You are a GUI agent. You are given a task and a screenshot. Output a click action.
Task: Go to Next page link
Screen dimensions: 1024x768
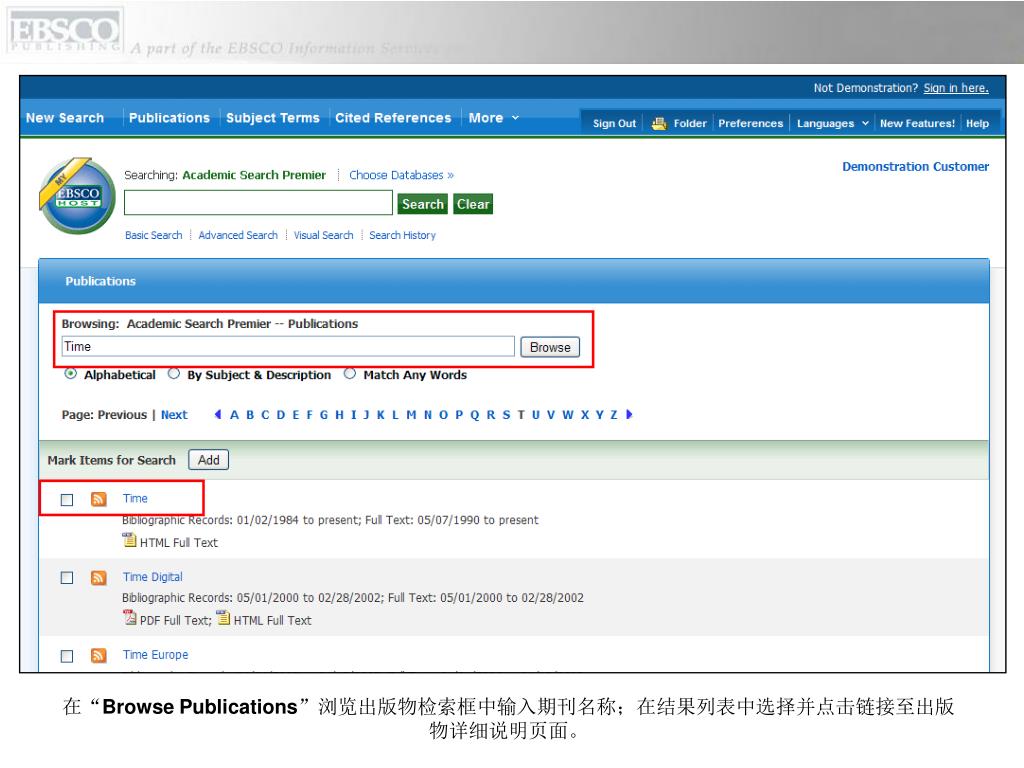(174, 415)
